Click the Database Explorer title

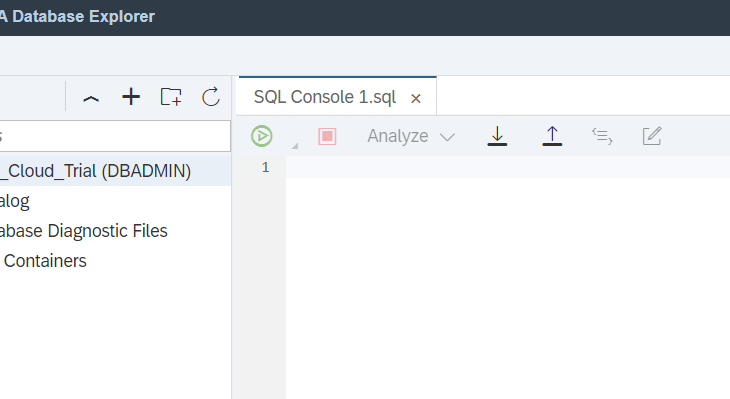point(77,16)
